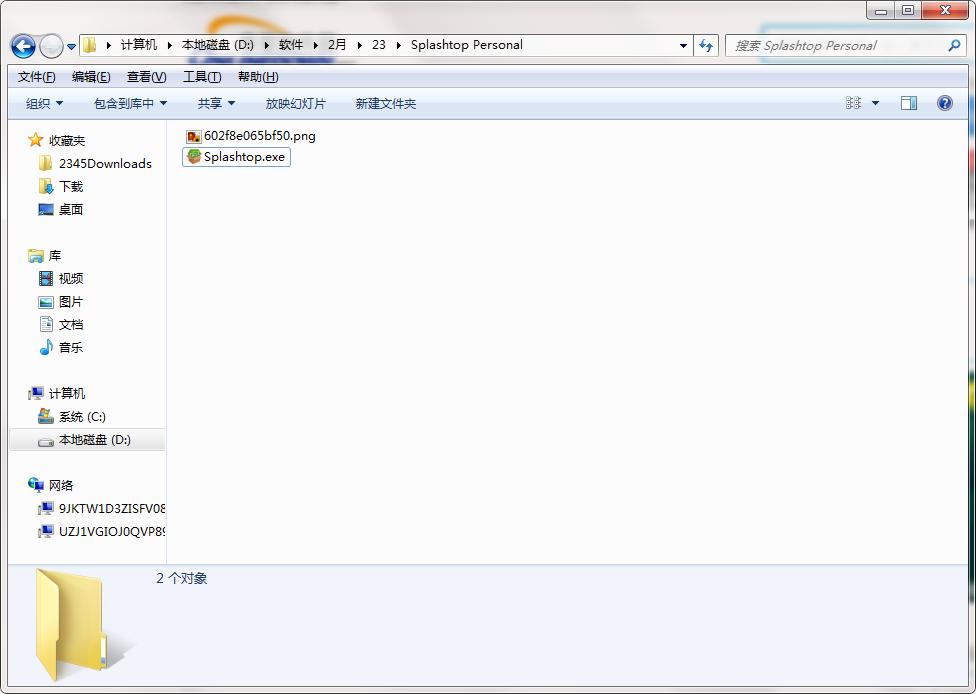976x694 pixels.
Task: Select the Splashtop.exe installer icon
Action: [194, 157]
